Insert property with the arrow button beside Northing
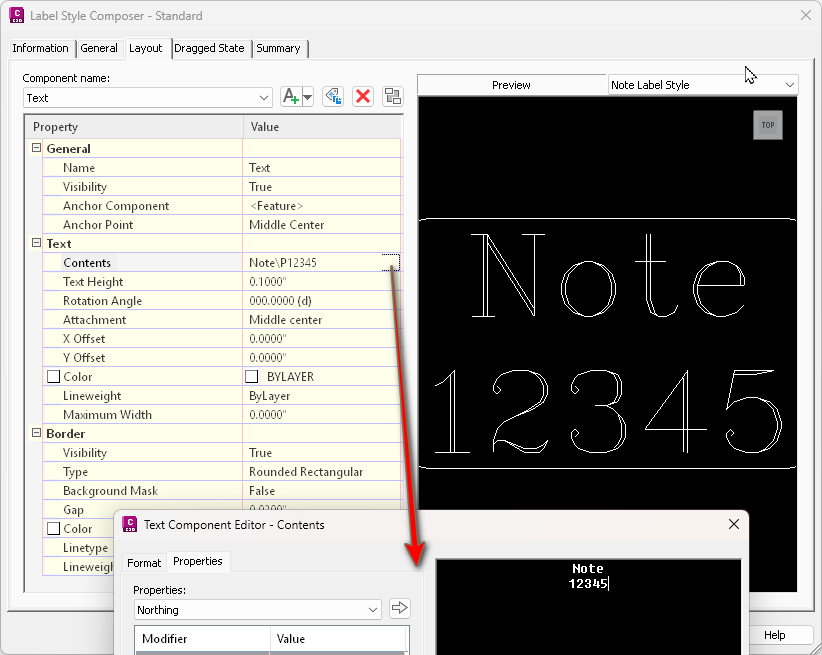This screenshot has width=822, height=655. pos(399,608)
